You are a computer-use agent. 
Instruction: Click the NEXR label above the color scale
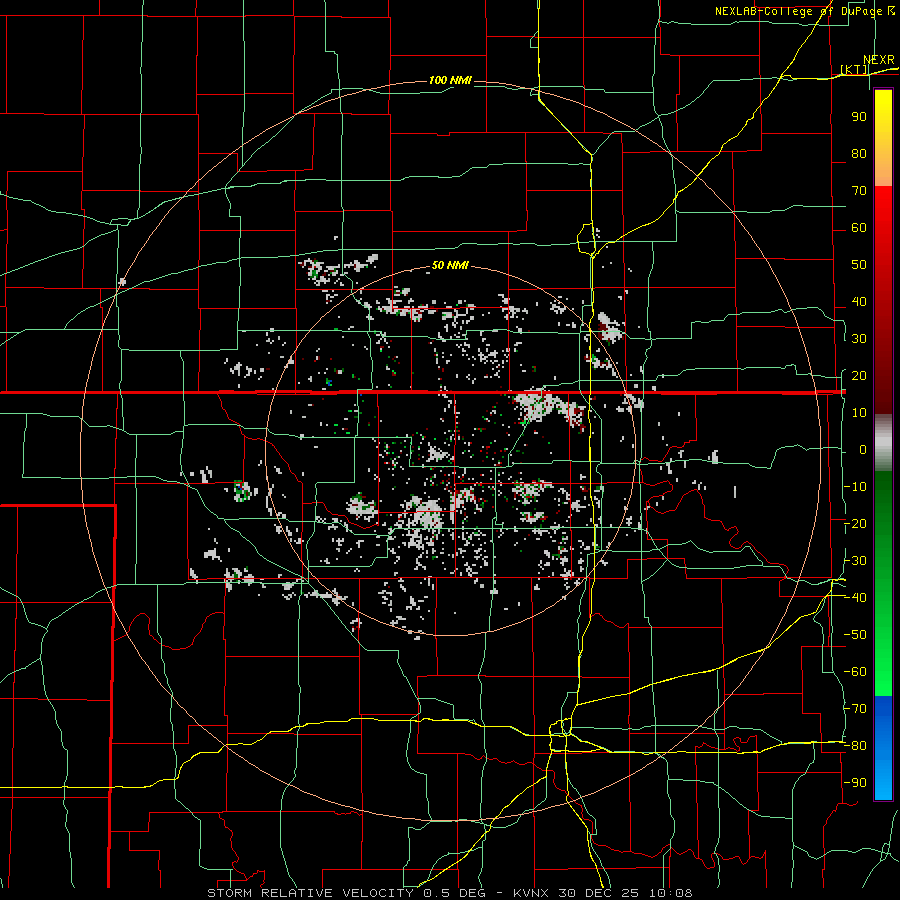tap(879, 60)
